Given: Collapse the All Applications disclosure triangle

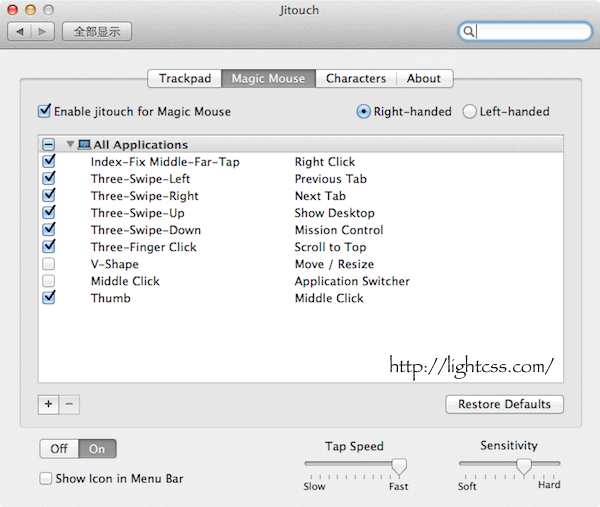Looking at the screenshot, I should click(70, 145).
